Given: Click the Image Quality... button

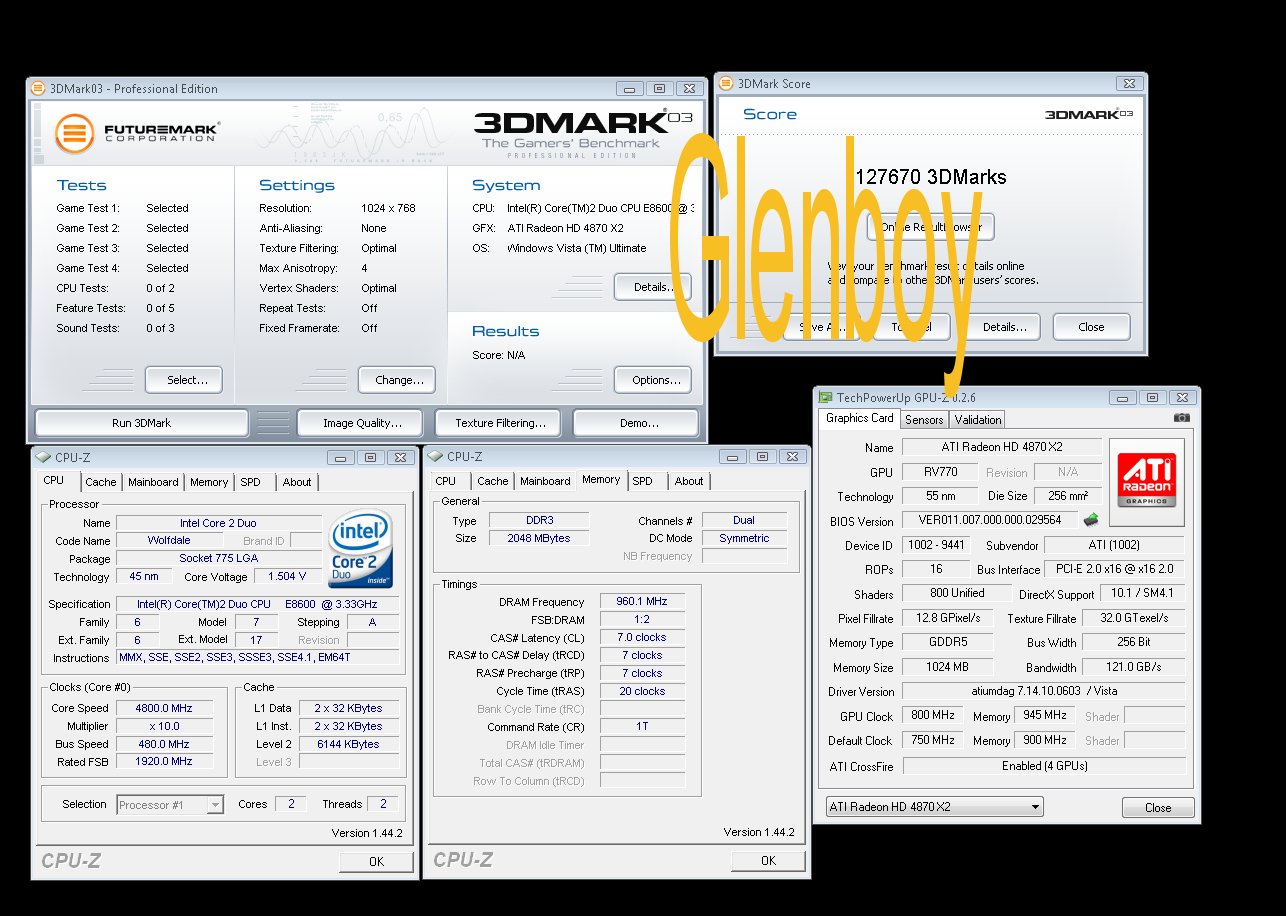Looking at the screenshot, I should (362, 423).
